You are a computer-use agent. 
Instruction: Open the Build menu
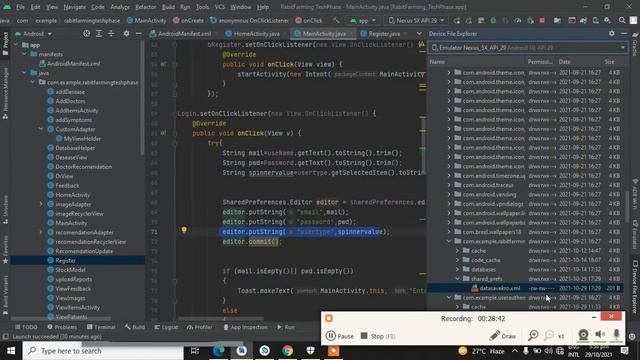point(168,7)
